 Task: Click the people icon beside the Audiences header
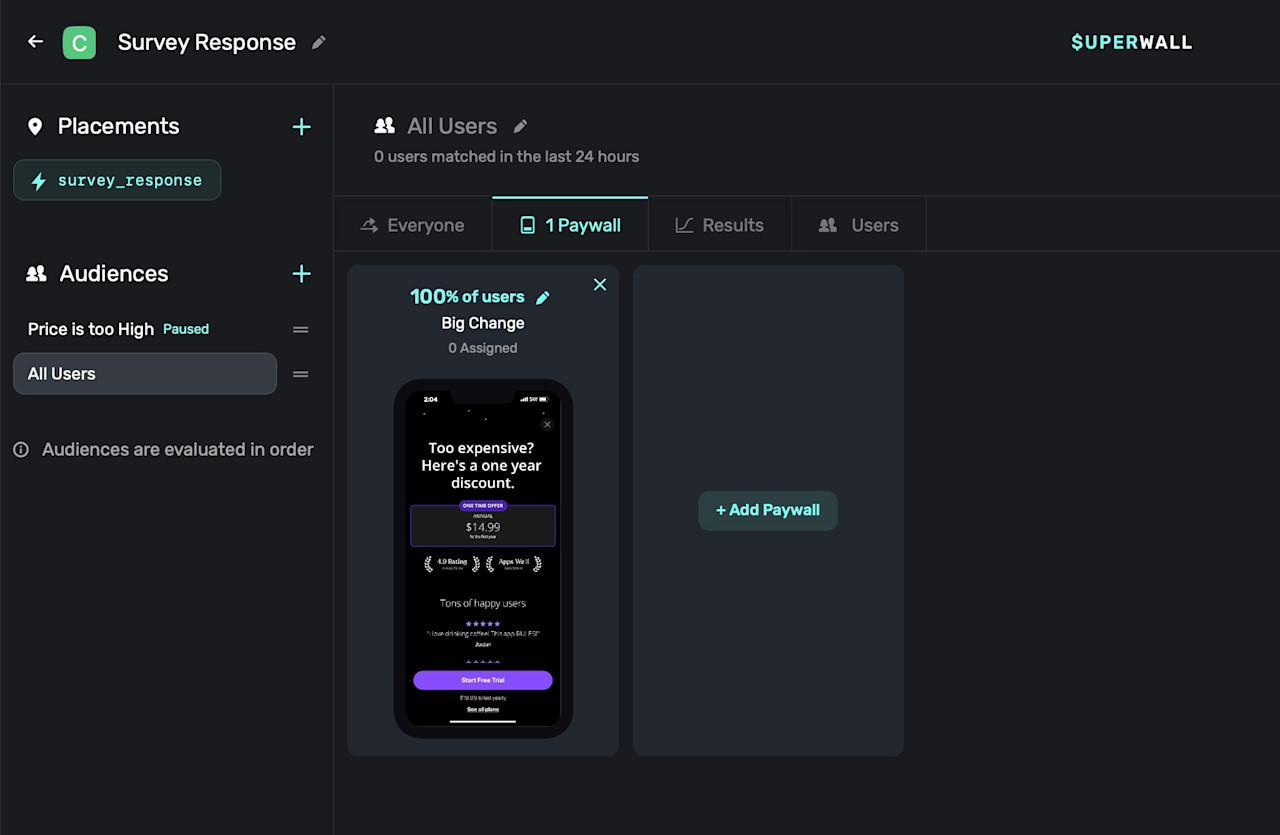(36, 273)
